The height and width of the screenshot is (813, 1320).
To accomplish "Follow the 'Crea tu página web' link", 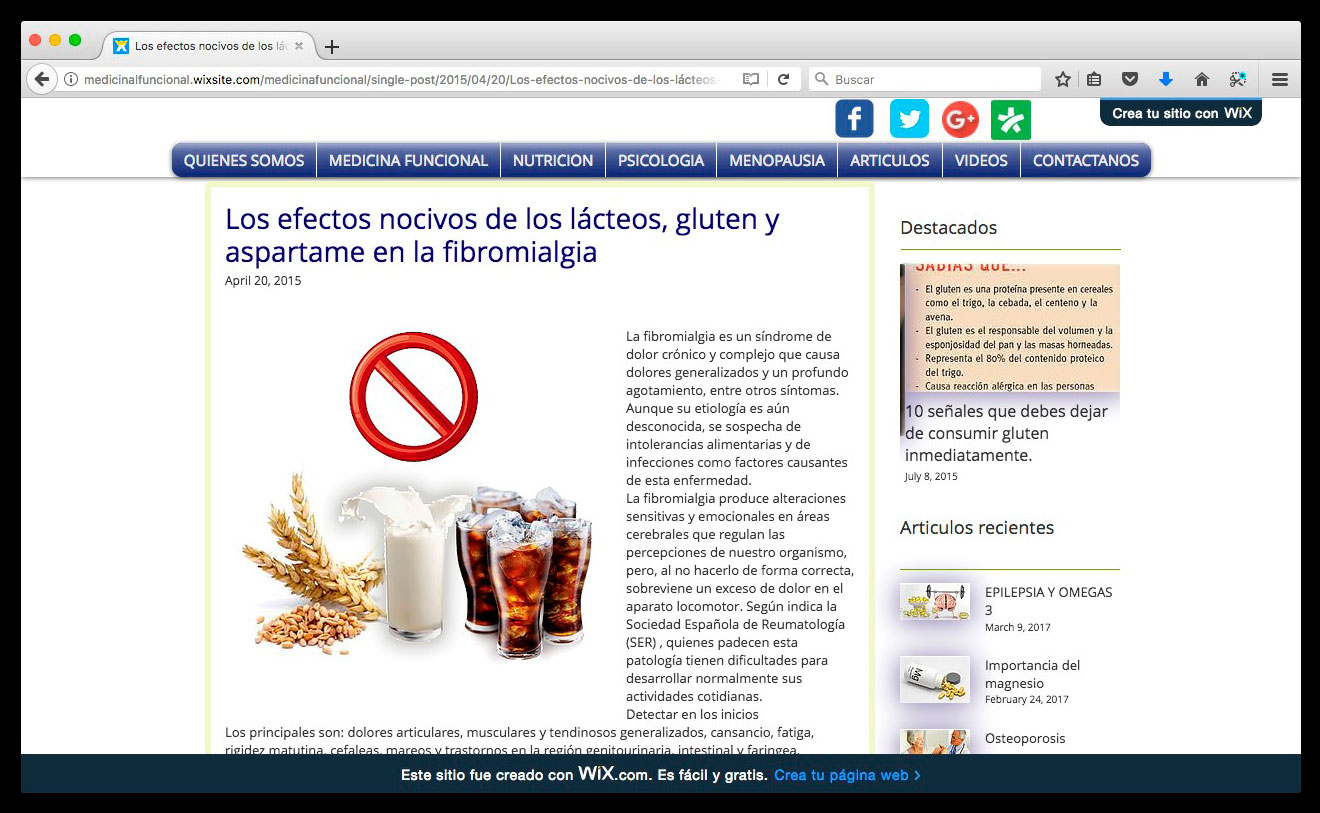I will [847, 775].
